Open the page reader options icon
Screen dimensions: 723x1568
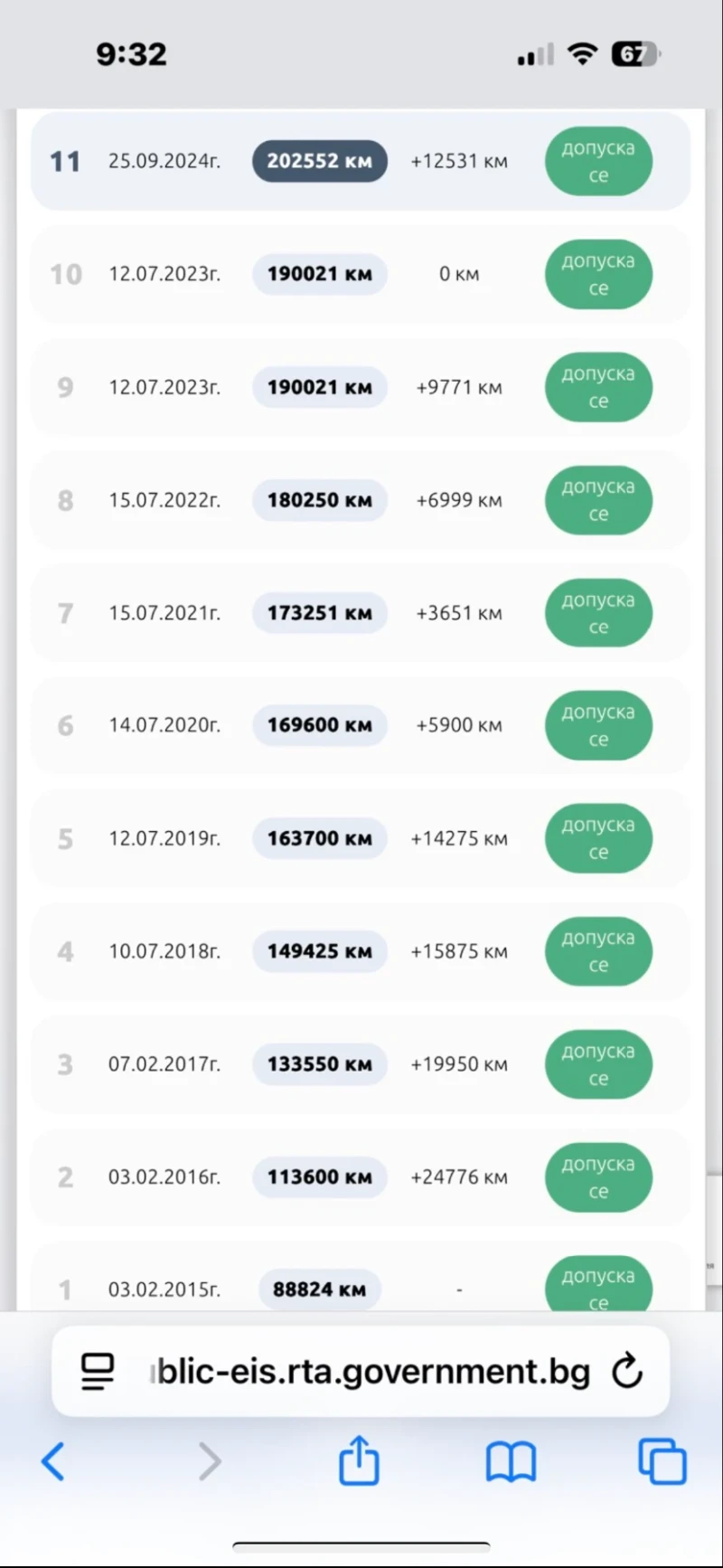point(98,1372)
